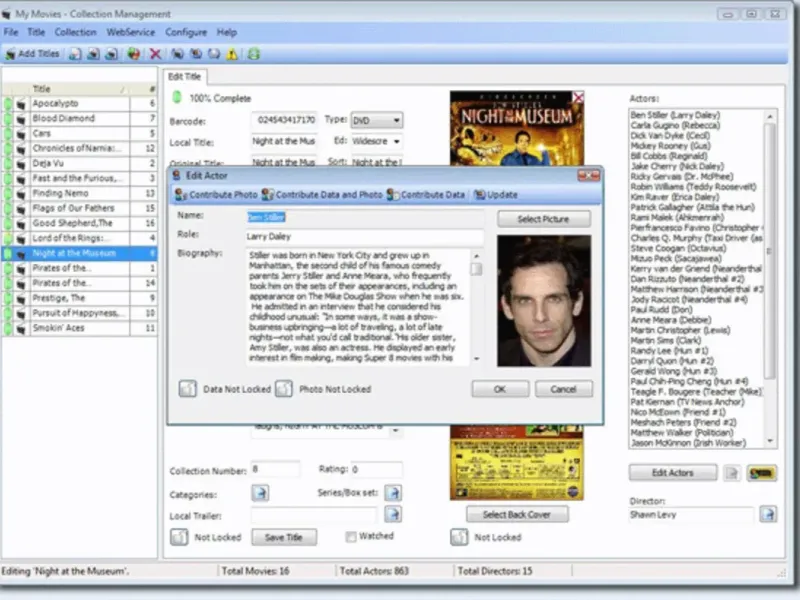
Task: Click Contribute Data in Edit Actor toolbar
Action: (426, 194)
